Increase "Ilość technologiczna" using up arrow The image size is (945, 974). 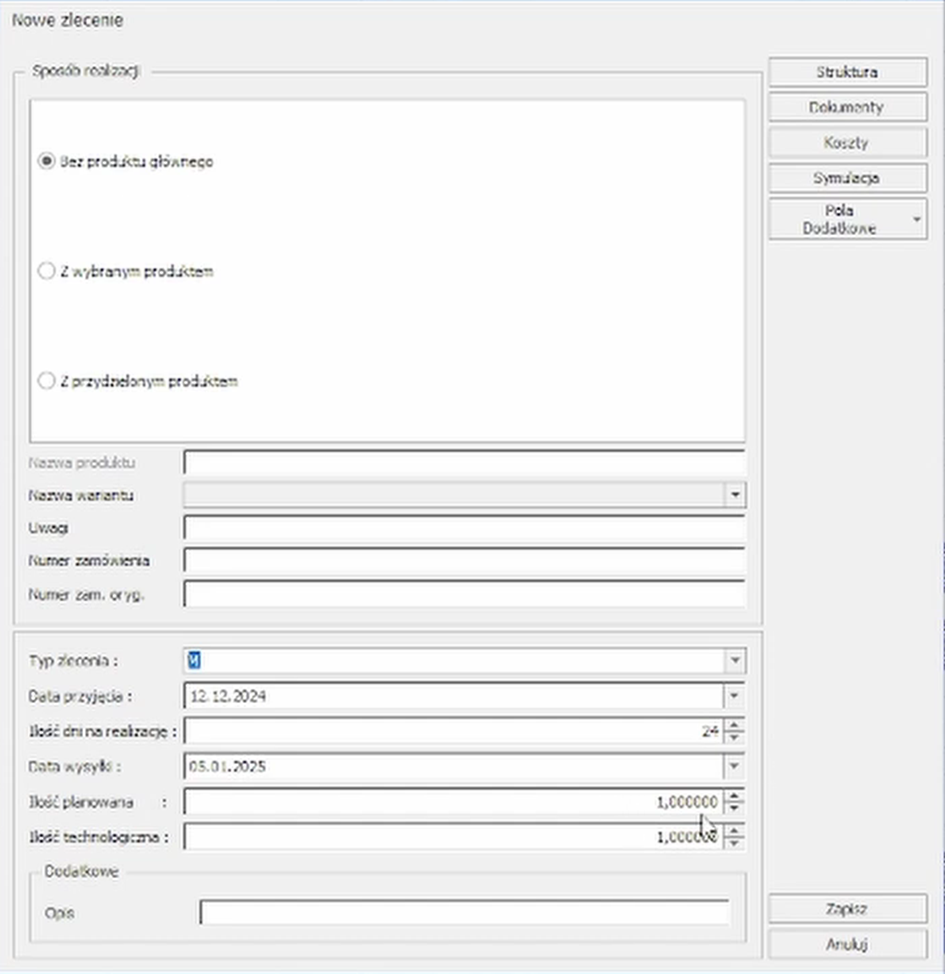click(735, 831)
